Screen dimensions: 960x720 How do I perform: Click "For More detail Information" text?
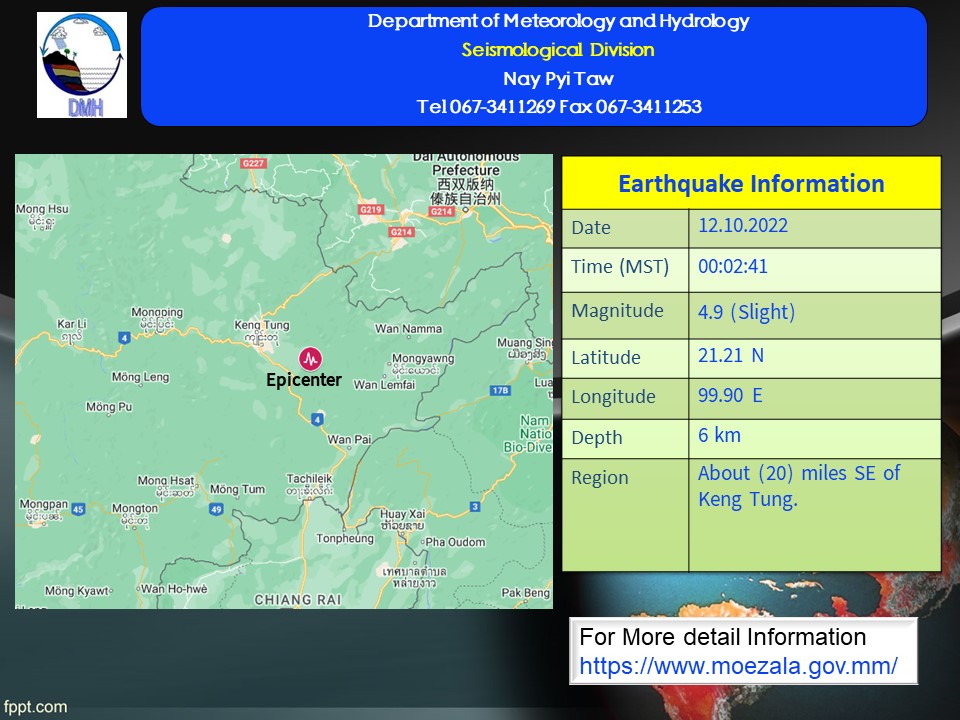(722, 637)
